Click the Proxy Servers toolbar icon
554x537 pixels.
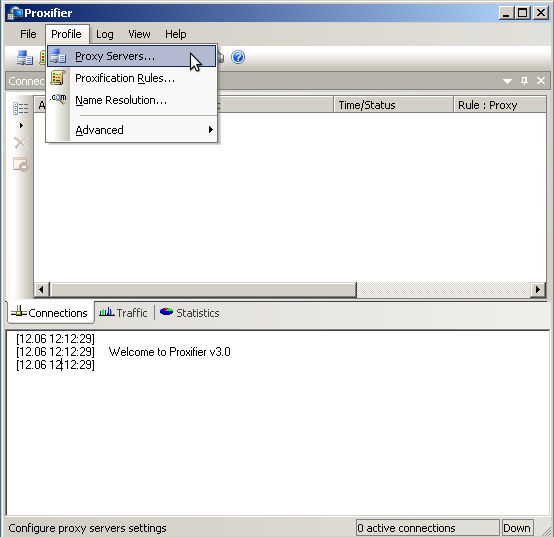[x=24, y=57]
